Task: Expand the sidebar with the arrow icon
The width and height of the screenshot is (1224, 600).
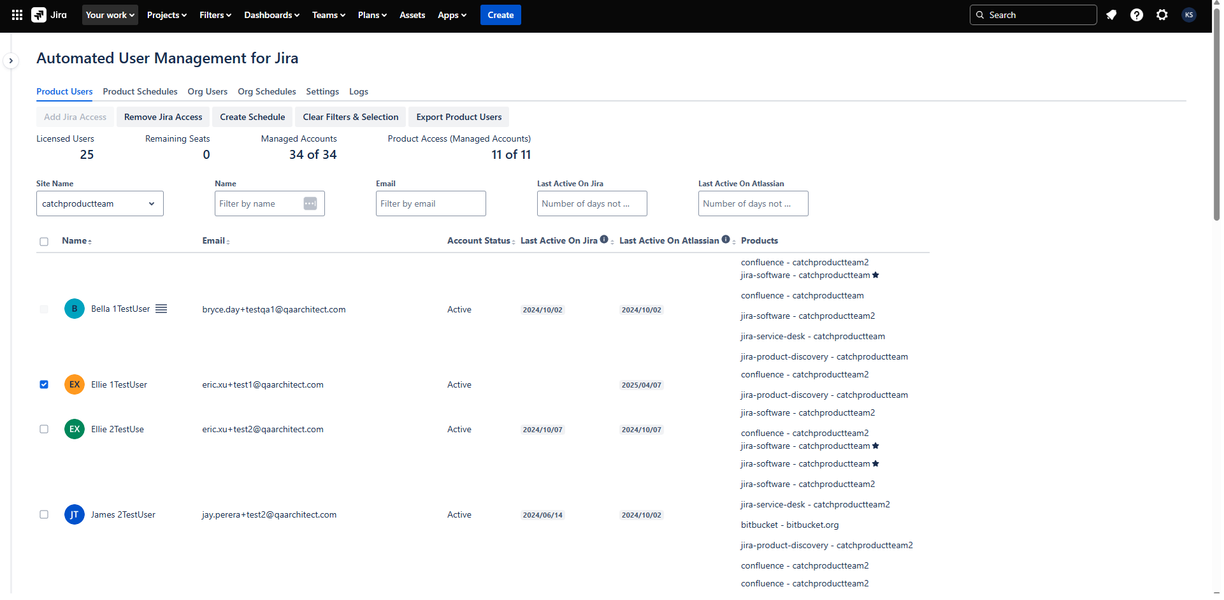Action: [11, 61]
